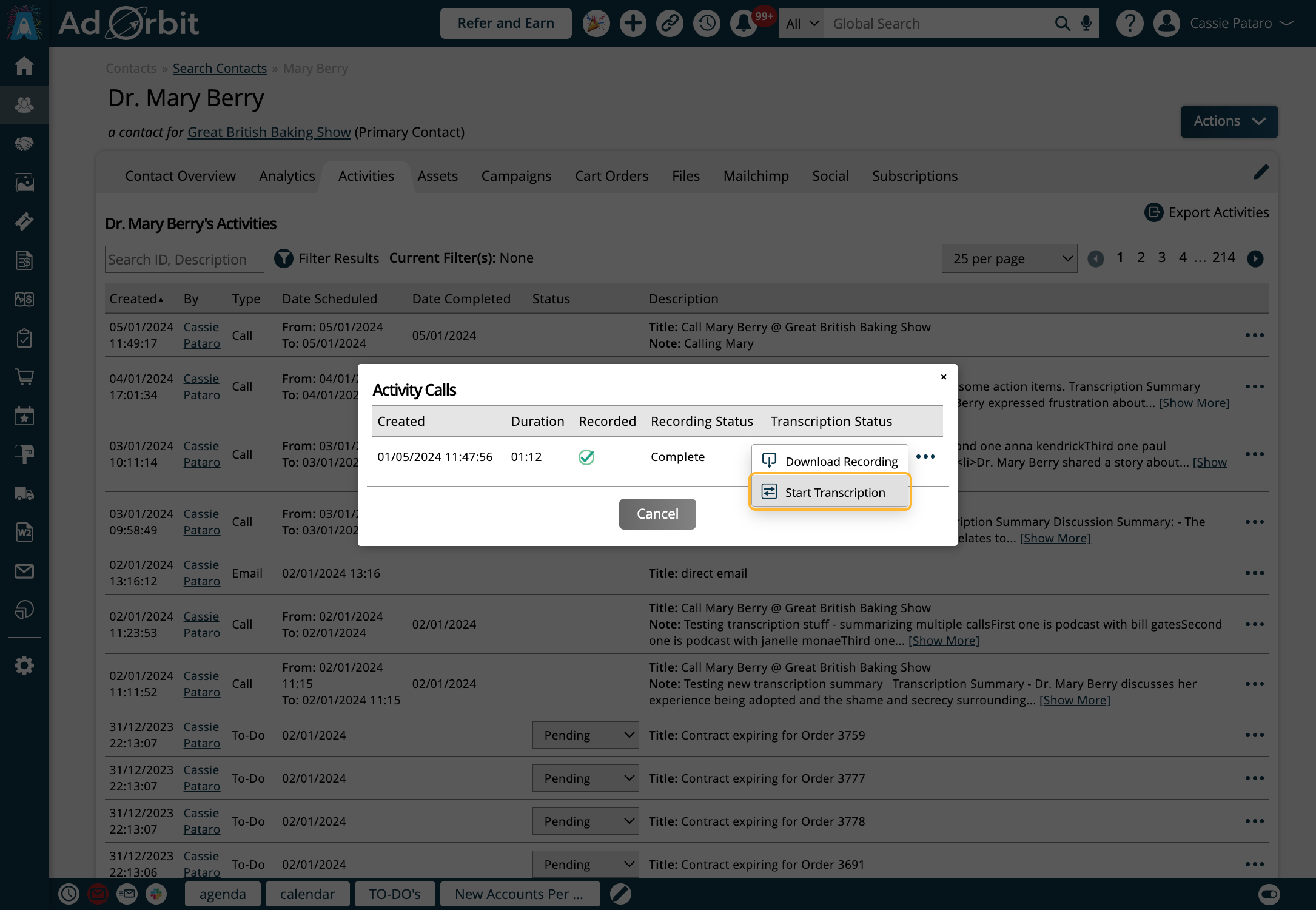This screenshot has width=1316, height=910.
Task: Click the red mail icon in bottom bar
Action: coord(98,894)
